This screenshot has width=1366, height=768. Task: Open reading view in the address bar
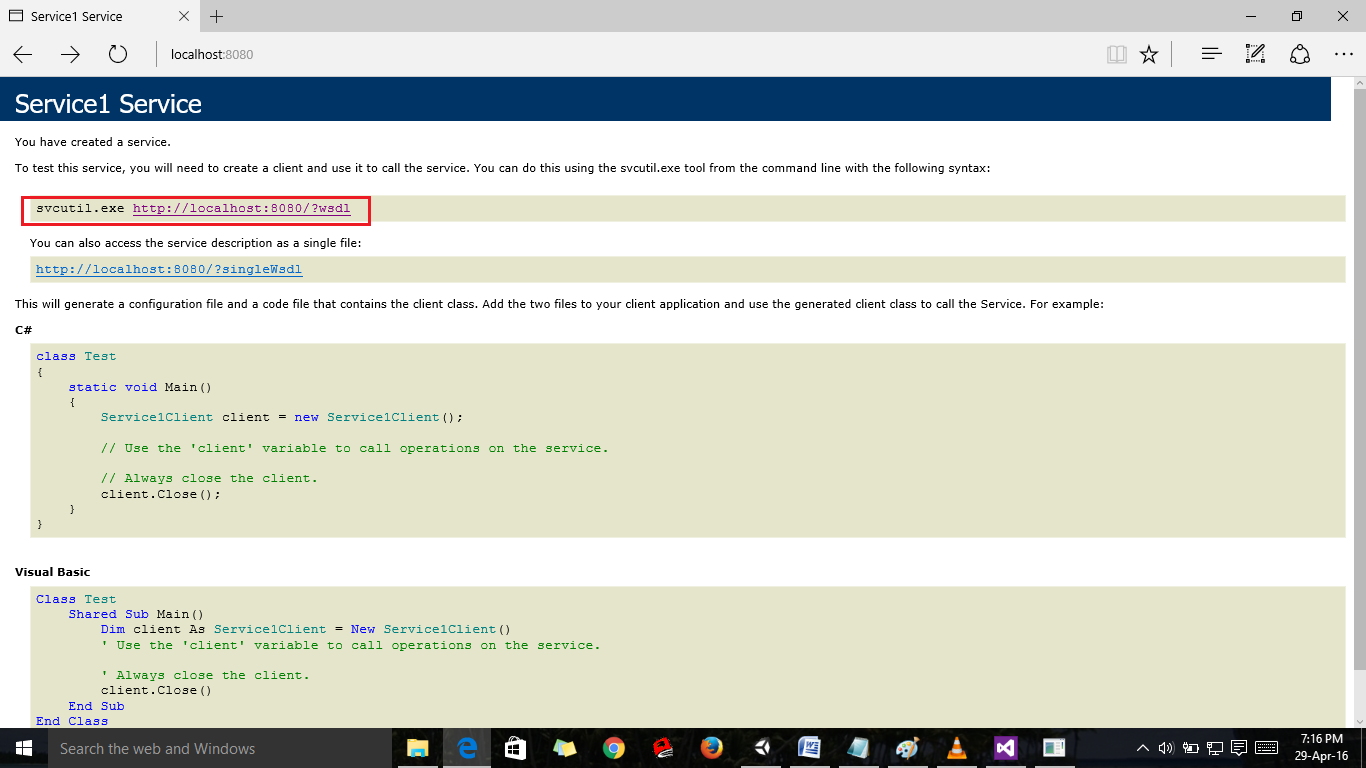pos(1117,54)
